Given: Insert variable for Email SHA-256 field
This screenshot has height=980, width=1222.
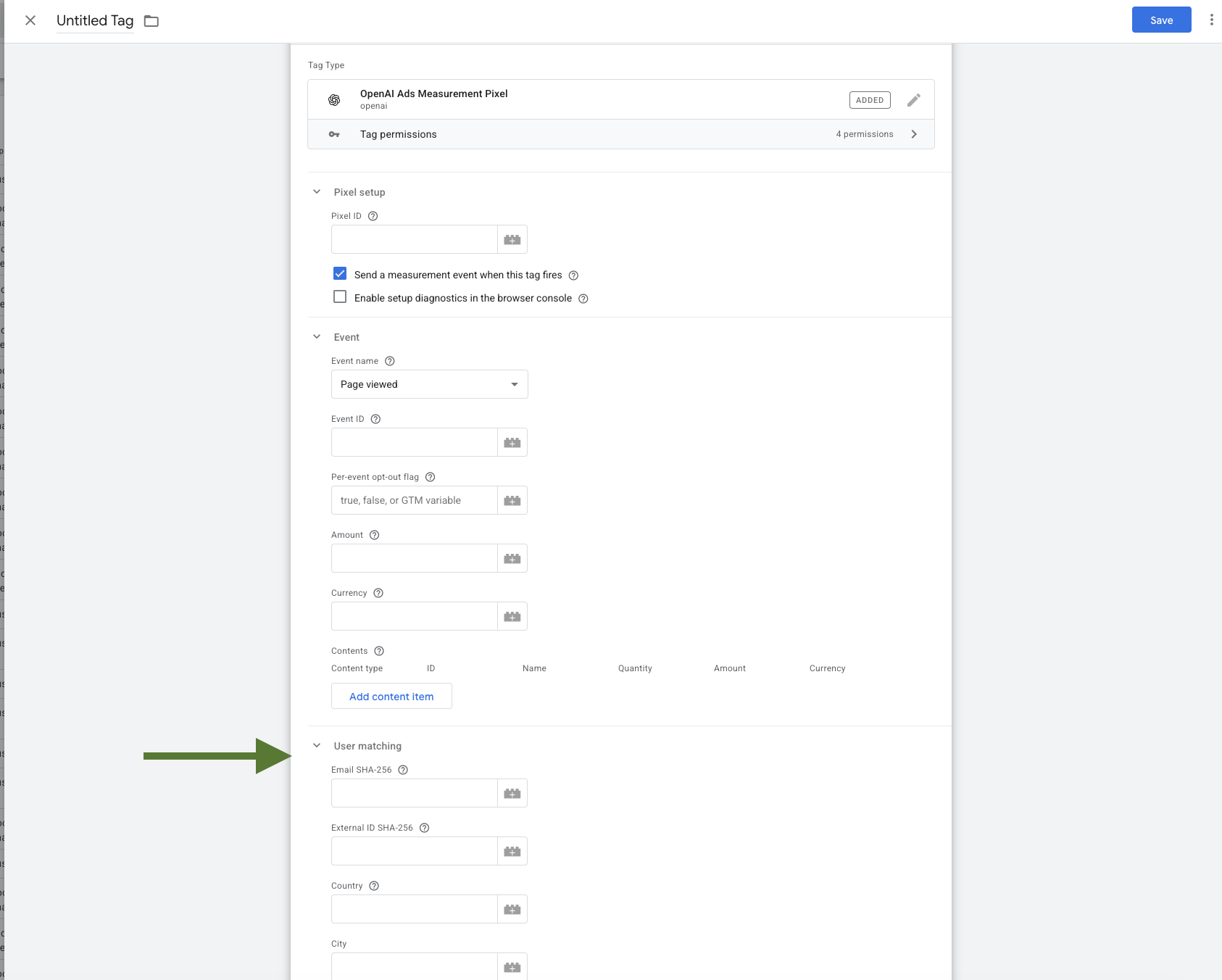Looking at the screenshot, I should pos(512,793).
